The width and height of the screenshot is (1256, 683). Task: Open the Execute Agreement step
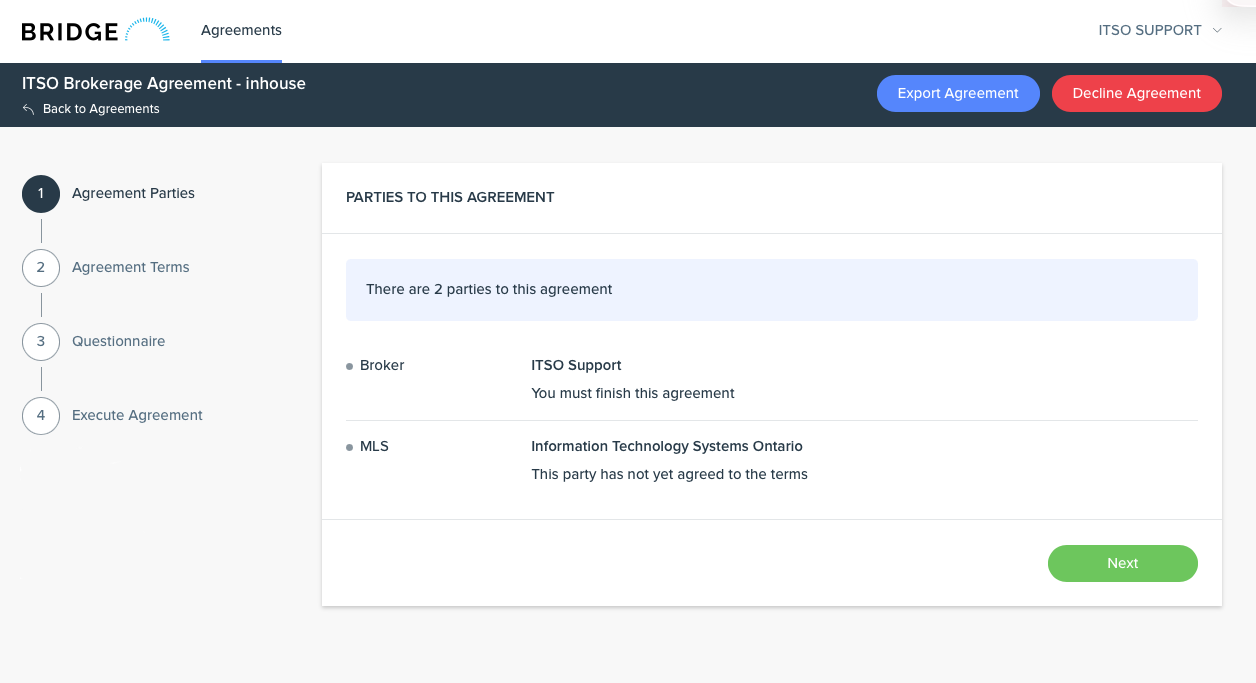pyautogui.click(x=137, y=416)
